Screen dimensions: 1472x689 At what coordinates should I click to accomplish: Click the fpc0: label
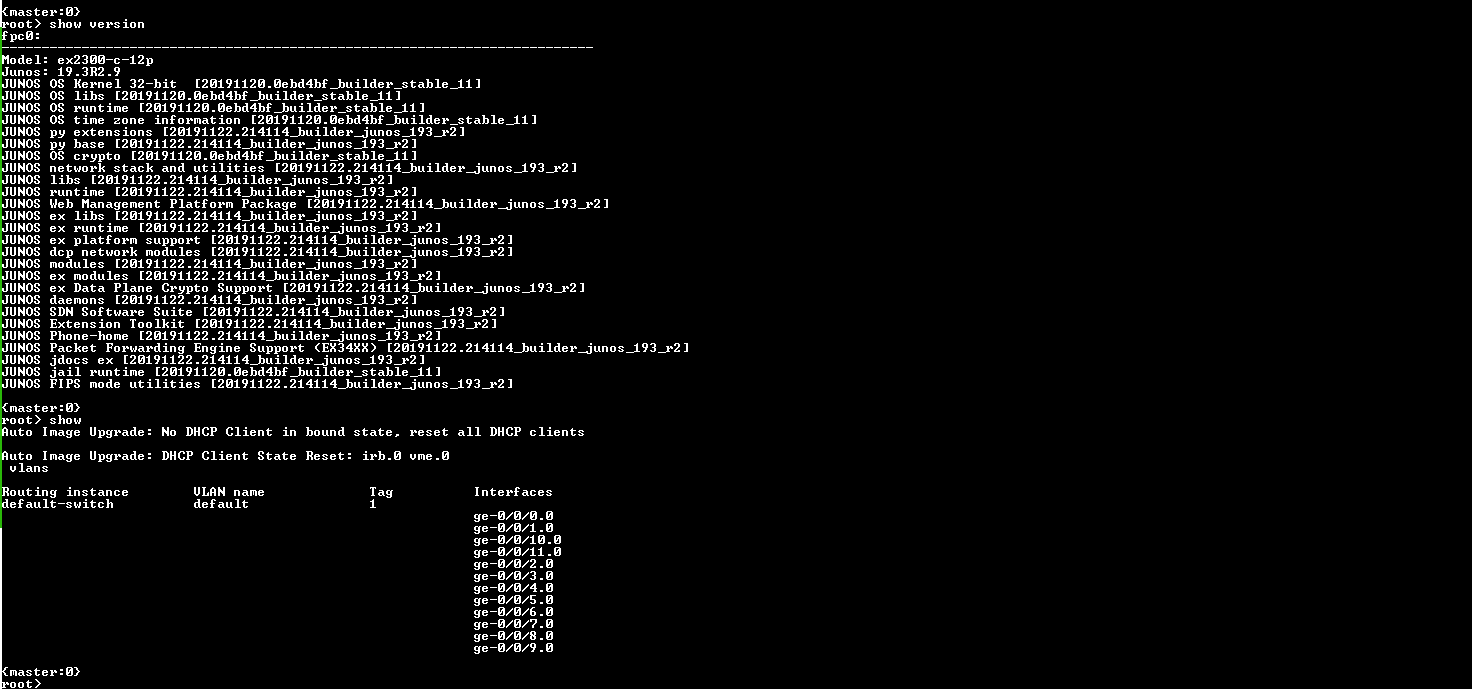pyautogui.click(x=21, y=36)
